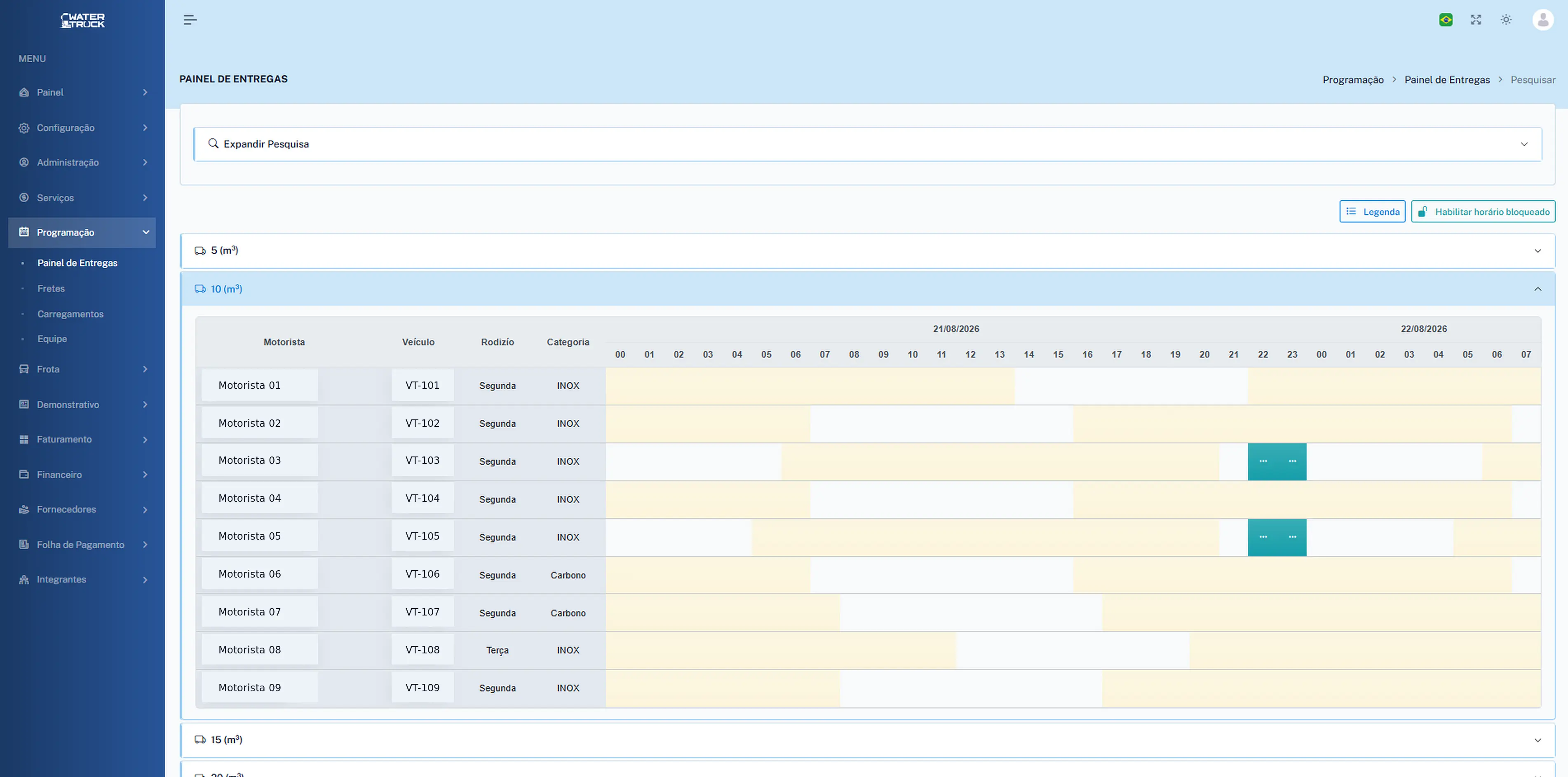
Task: Expand the 5 (m³) vehicle group
Action: point(867,250)
